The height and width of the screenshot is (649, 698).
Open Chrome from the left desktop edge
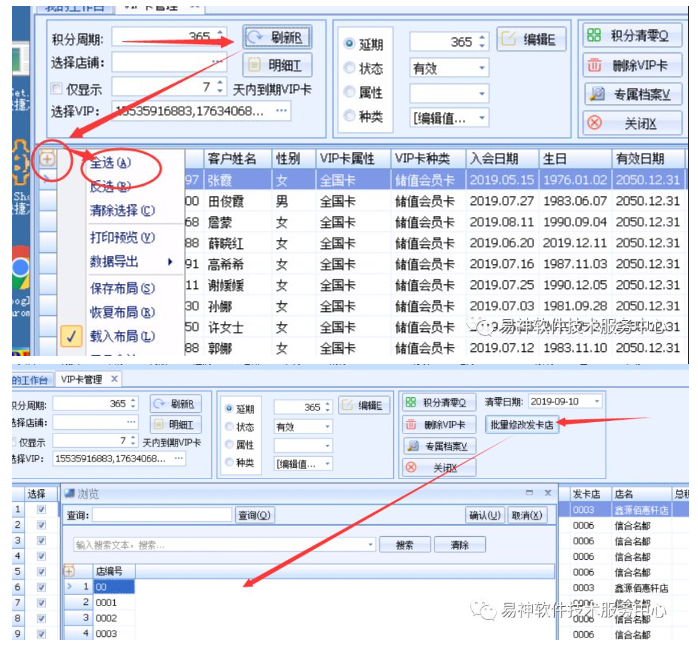coord(18,268)
